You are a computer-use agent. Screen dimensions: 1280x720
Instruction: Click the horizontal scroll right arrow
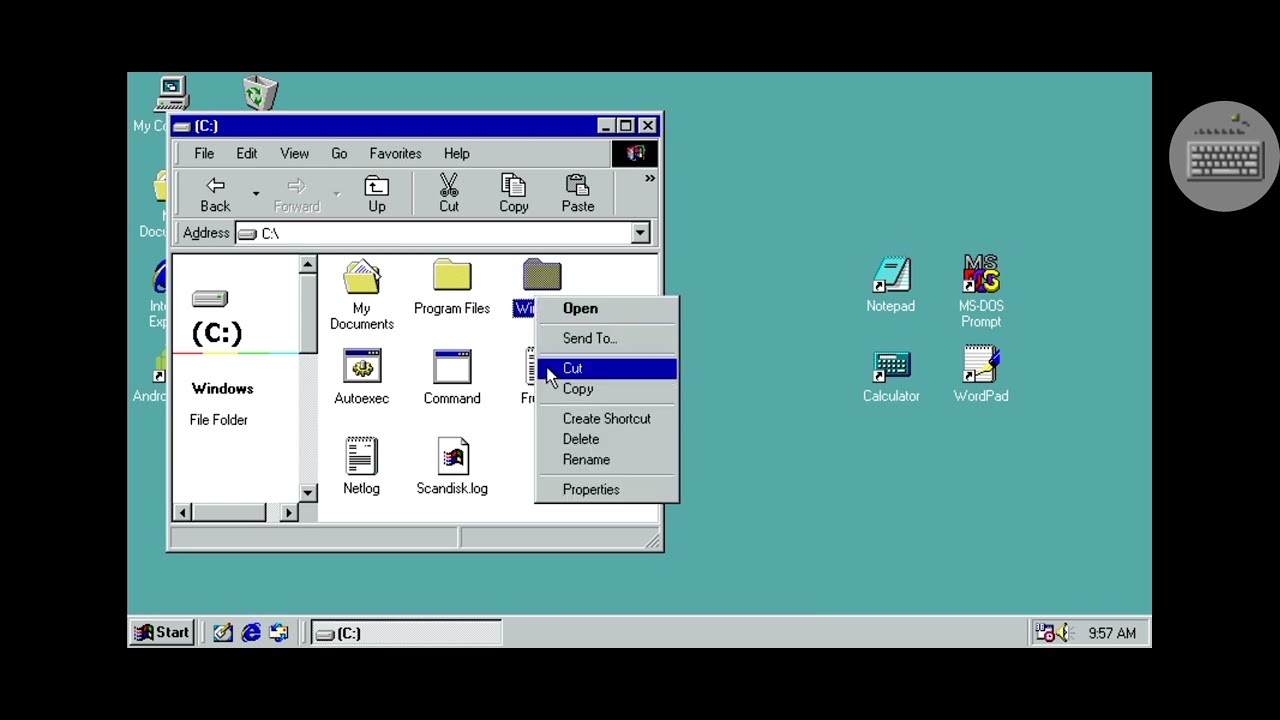point(289,513)
